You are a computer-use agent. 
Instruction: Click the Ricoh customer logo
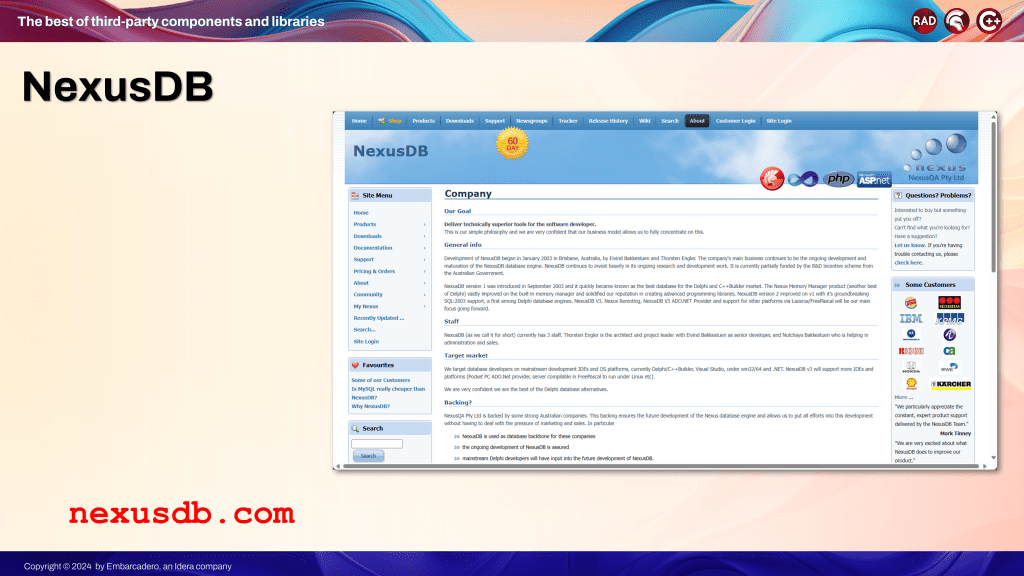click(911, 351)
